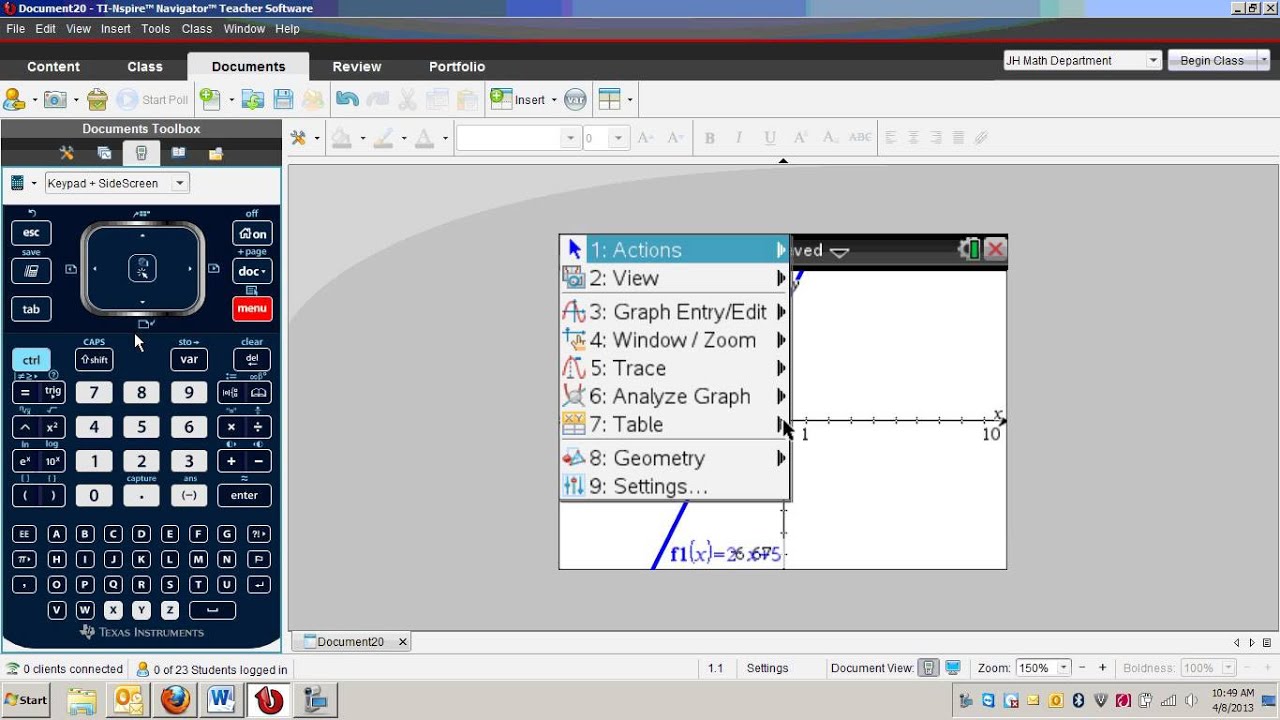Open Microsoft Word from the taskbar
The image size is (1280, 720).
(222, 700)
